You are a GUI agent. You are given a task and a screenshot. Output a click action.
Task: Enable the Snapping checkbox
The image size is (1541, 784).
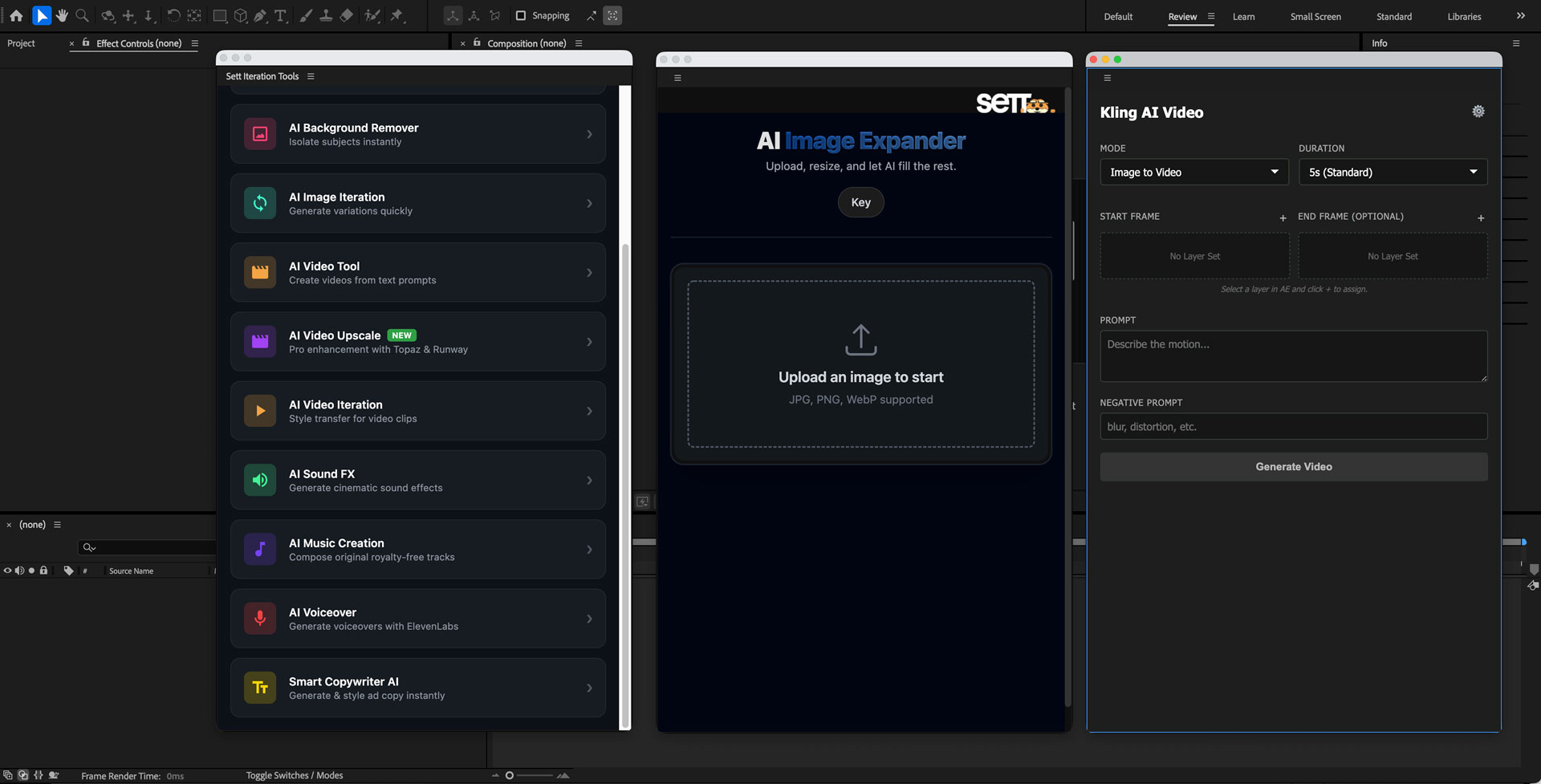click(x=522, y=15)
